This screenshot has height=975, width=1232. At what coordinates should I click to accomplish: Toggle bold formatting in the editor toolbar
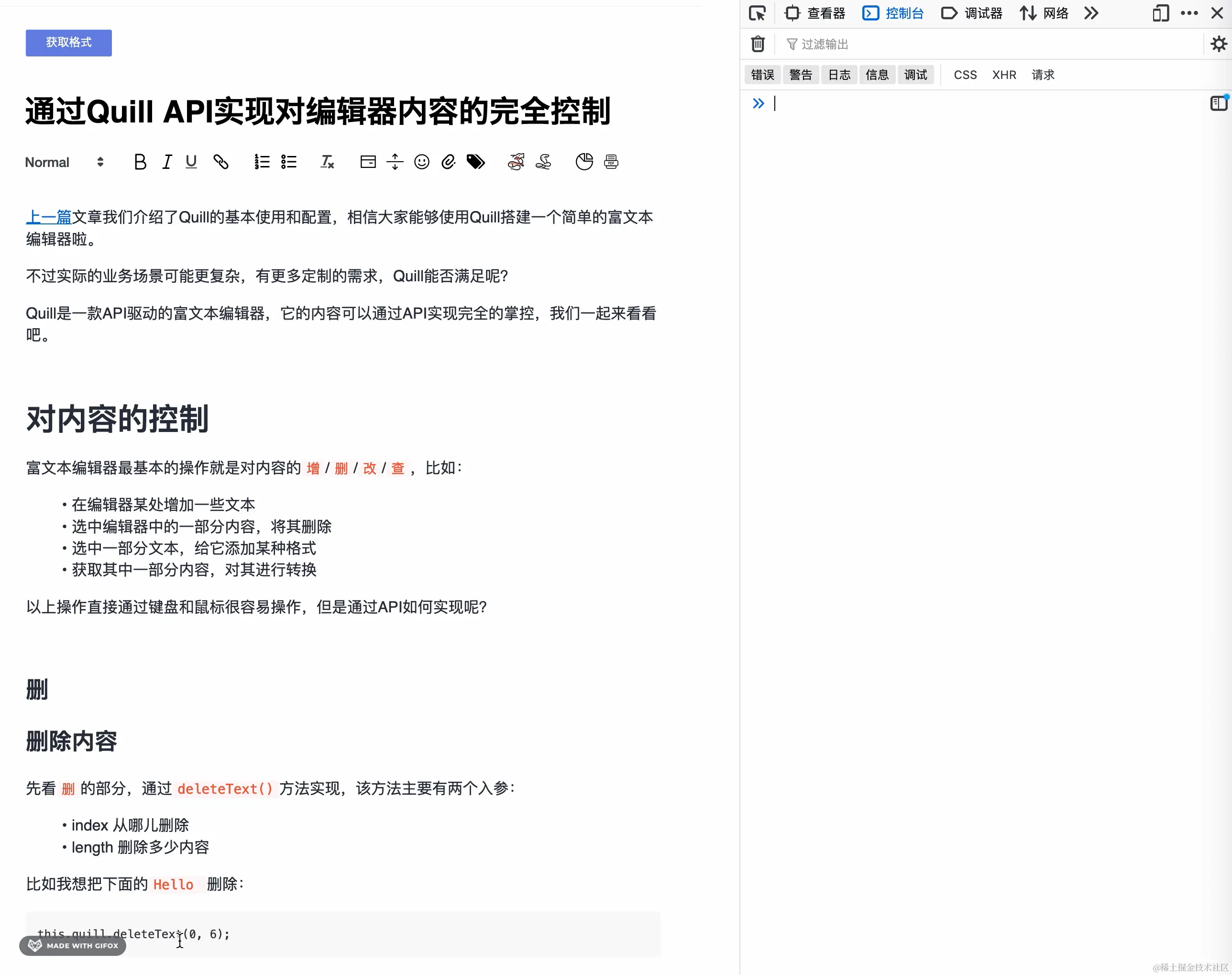point(140,162)
